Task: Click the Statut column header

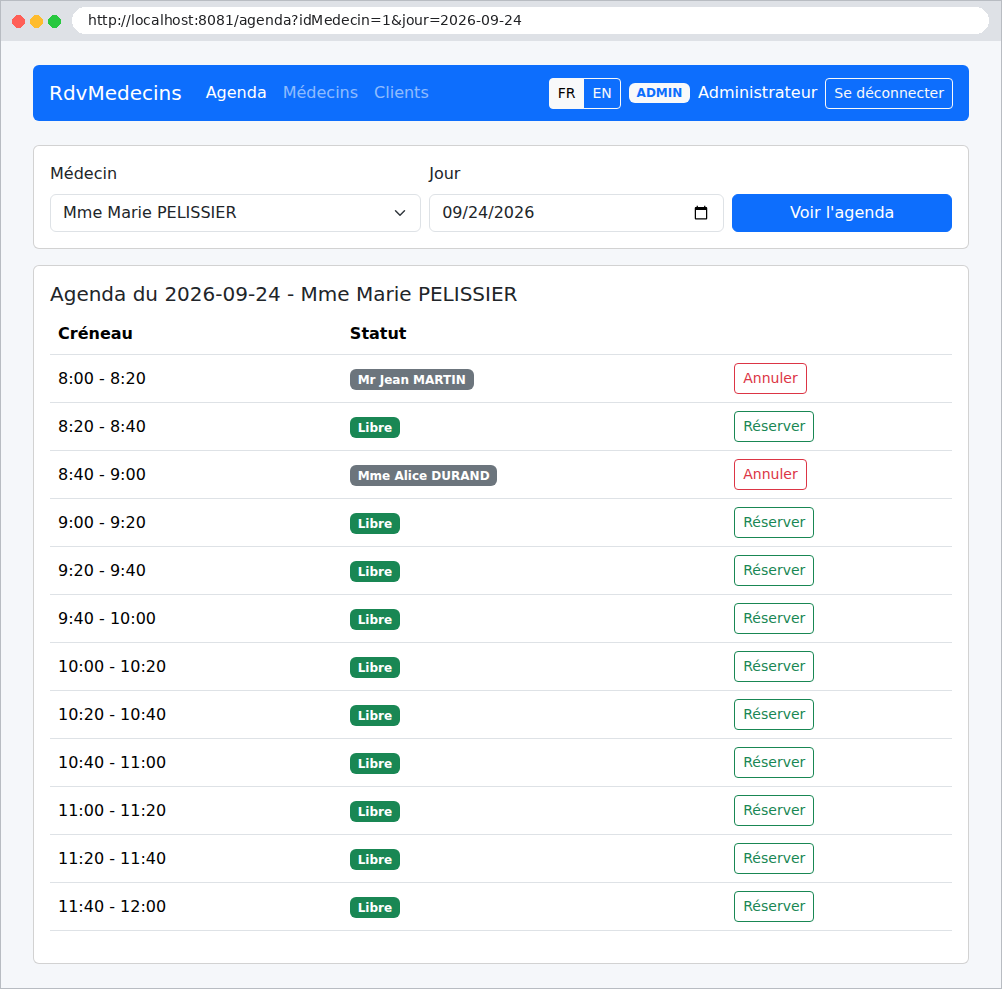Action: click(378, 333)
